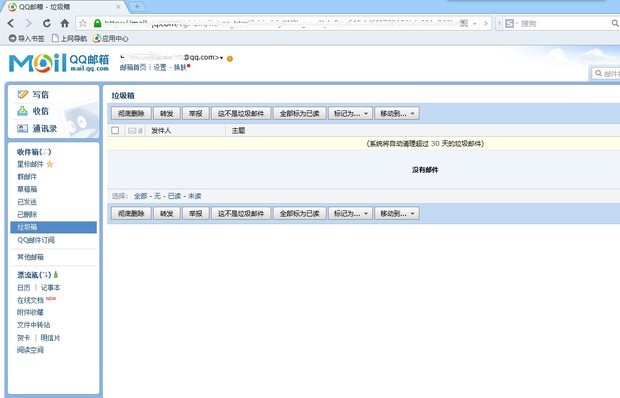The width and height of the screenshot is (620, 398).
Task: Click the upper 转发 forward button
Action: [166, 113]
